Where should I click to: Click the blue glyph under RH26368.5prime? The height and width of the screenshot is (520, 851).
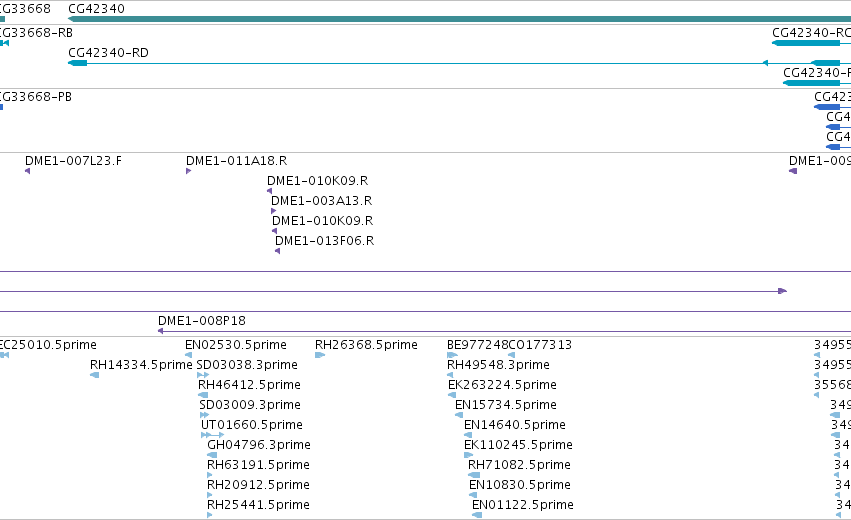pos(320,355)
